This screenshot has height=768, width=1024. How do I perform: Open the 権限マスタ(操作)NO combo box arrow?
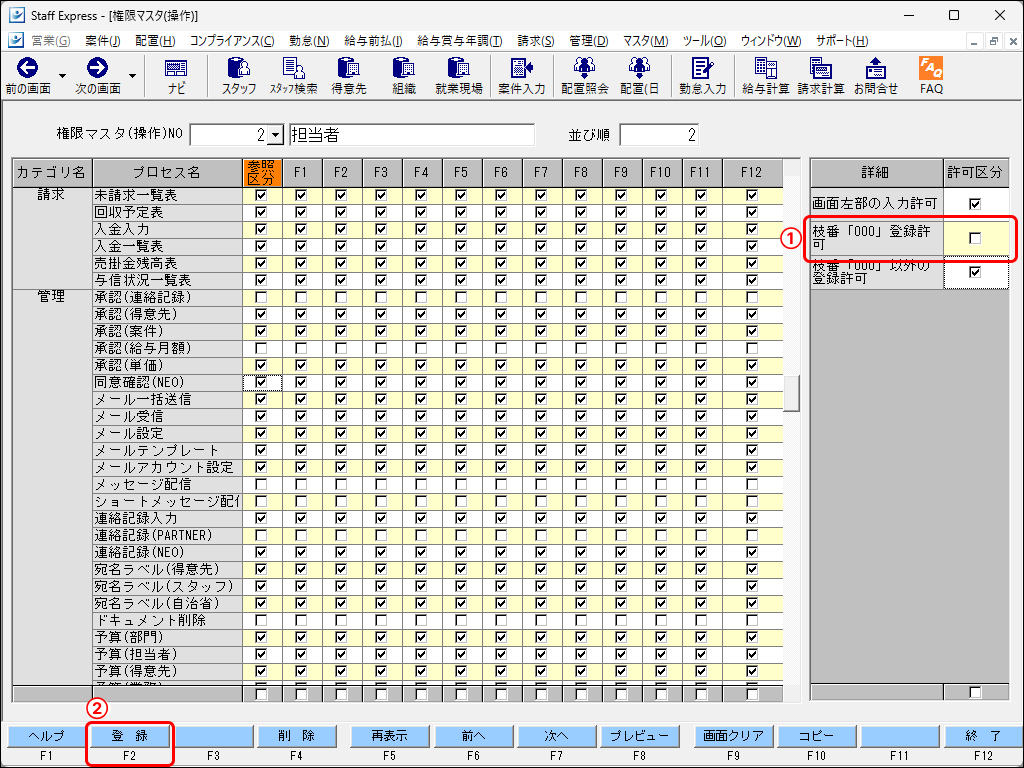point(276,135)
